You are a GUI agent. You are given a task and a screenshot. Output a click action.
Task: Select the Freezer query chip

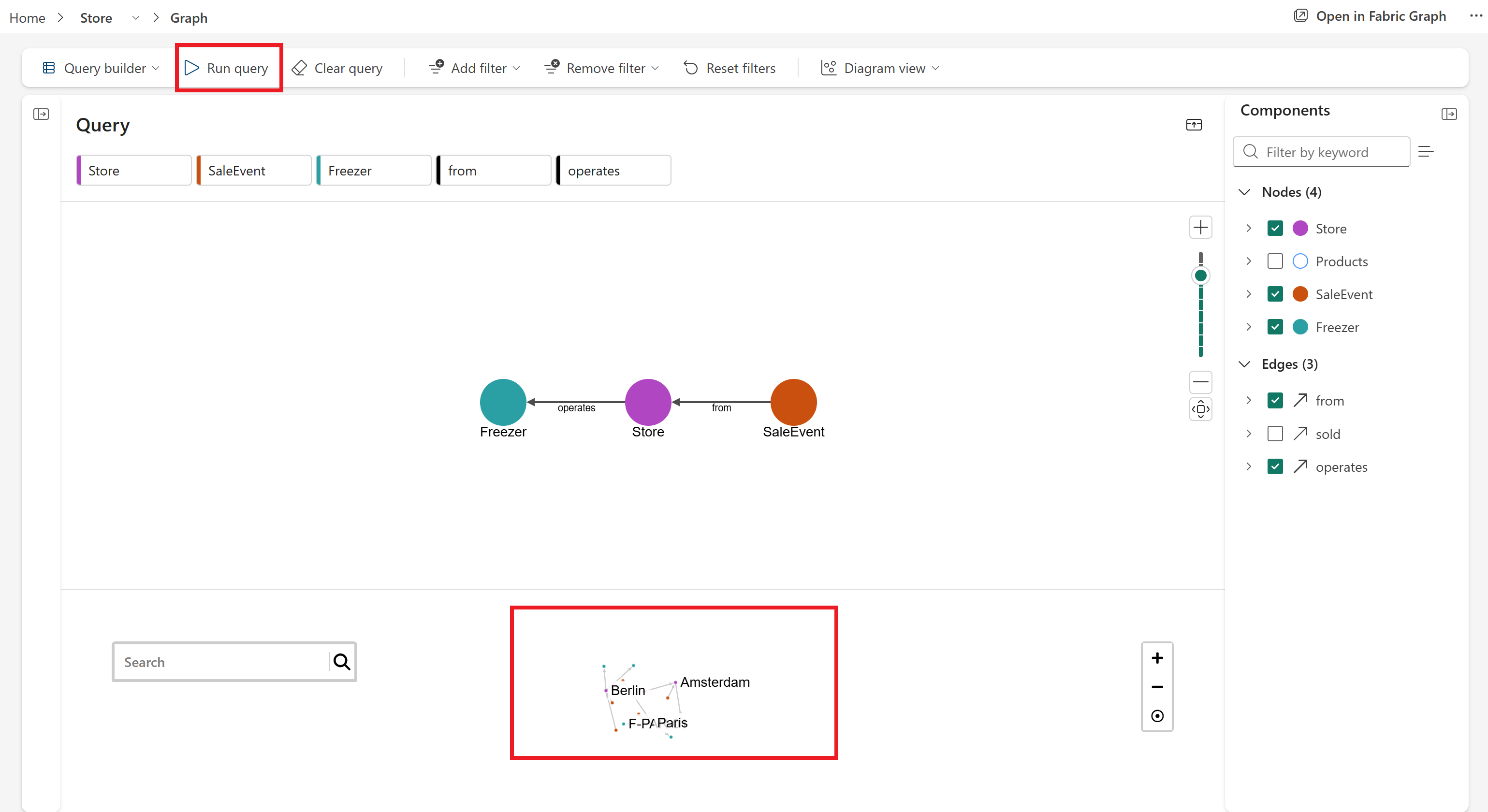[373, 170]
